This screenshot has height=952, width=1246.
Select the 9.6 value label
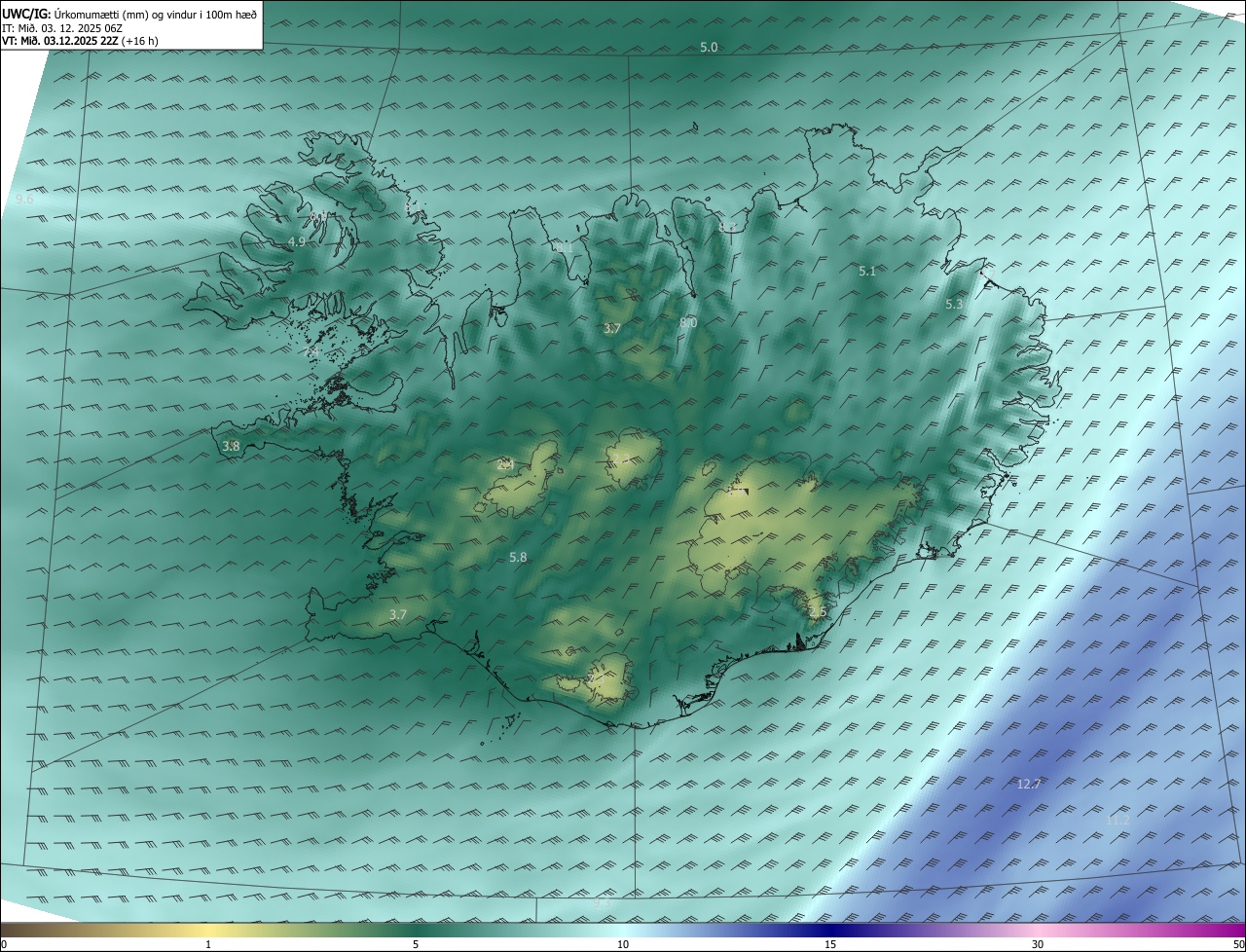pos(24,199)
